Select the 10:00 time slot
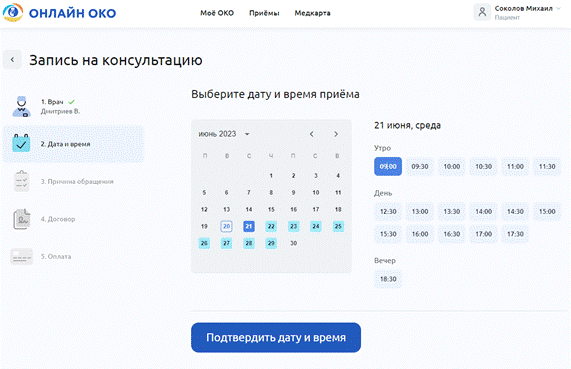The width and height of the screenshot is (571, 369). pos(452,166)
